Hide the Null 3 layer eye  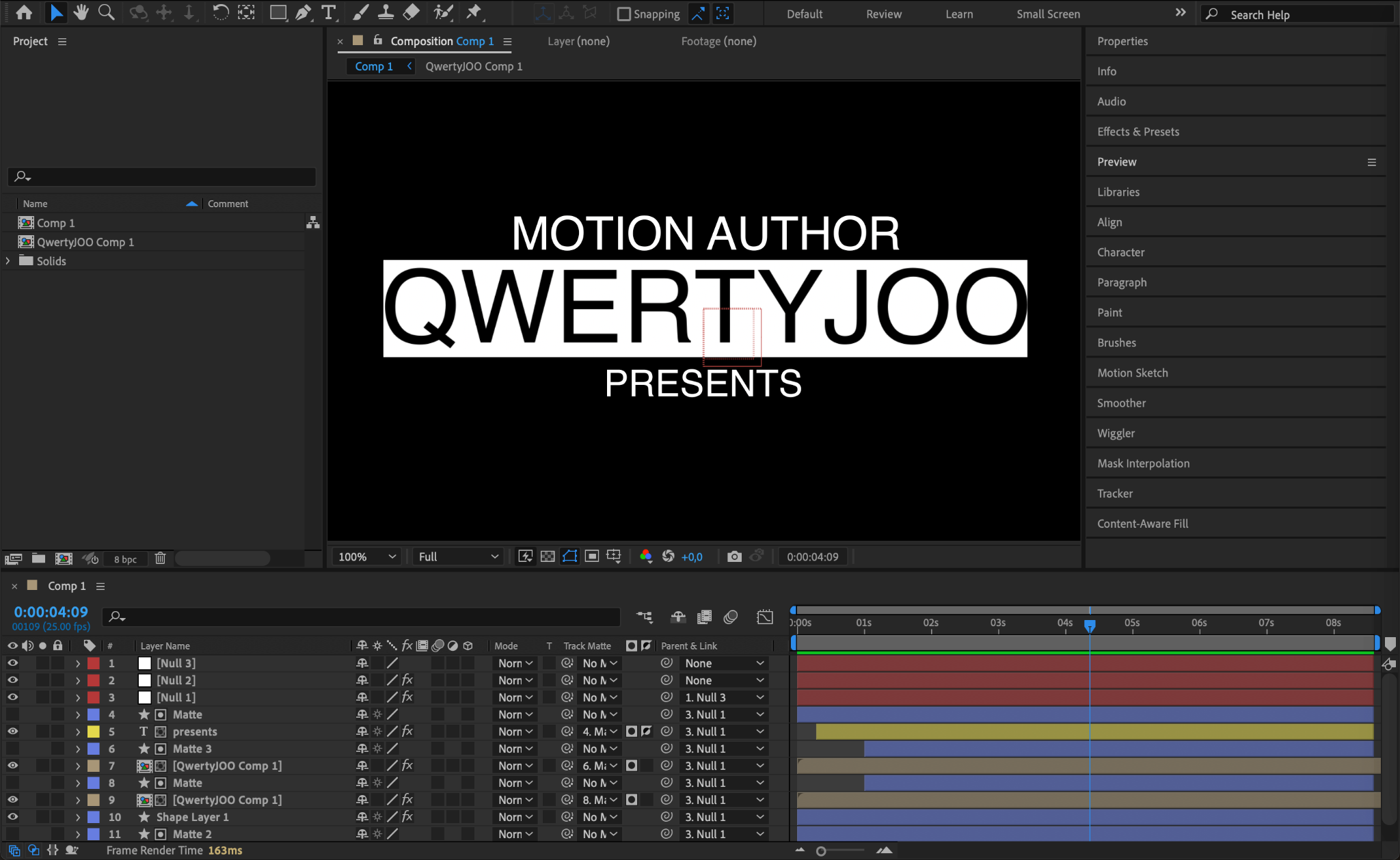(x=12, y=663)
